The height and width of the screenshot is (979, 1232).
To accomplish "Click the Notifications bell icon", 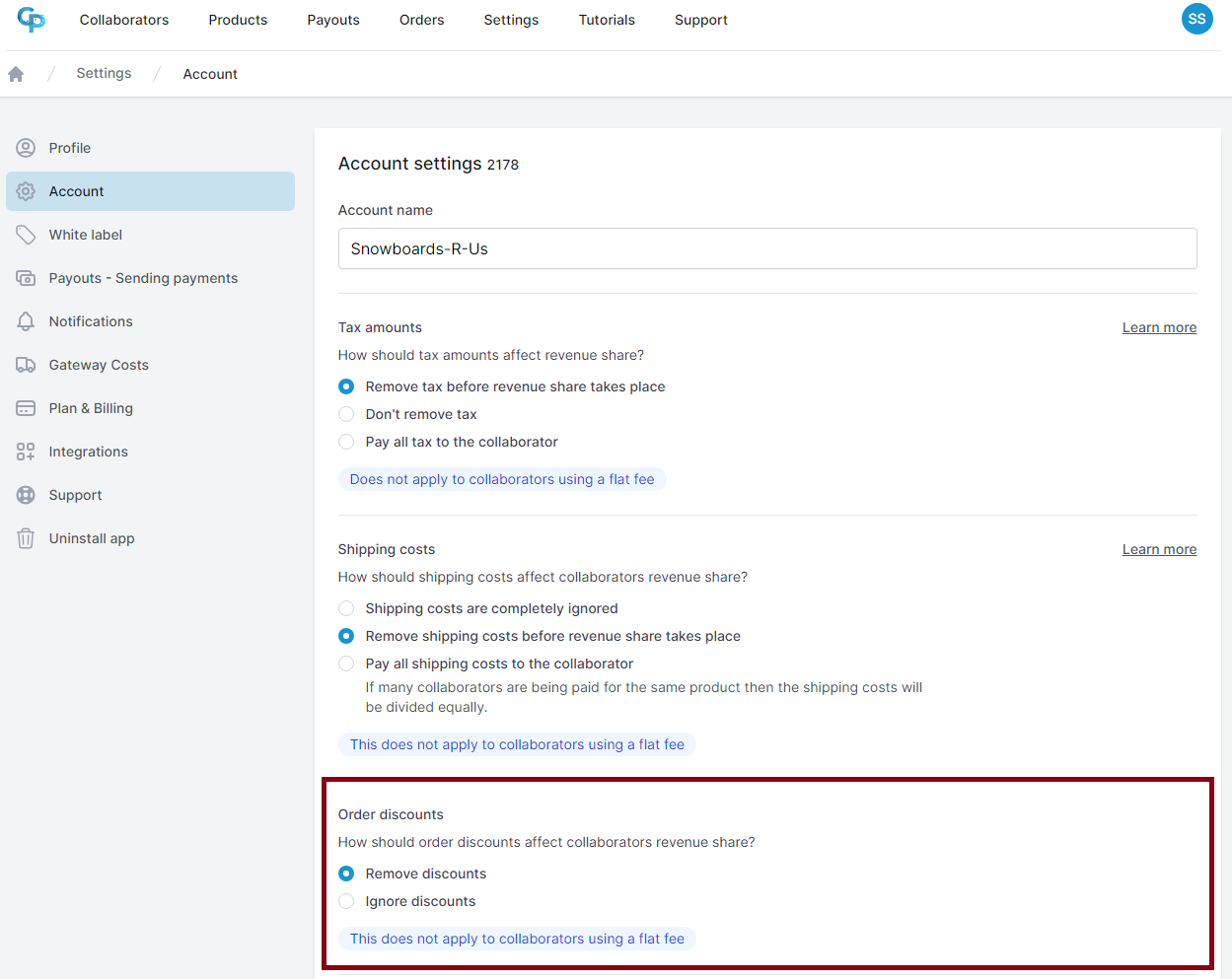I will point(26,321).
